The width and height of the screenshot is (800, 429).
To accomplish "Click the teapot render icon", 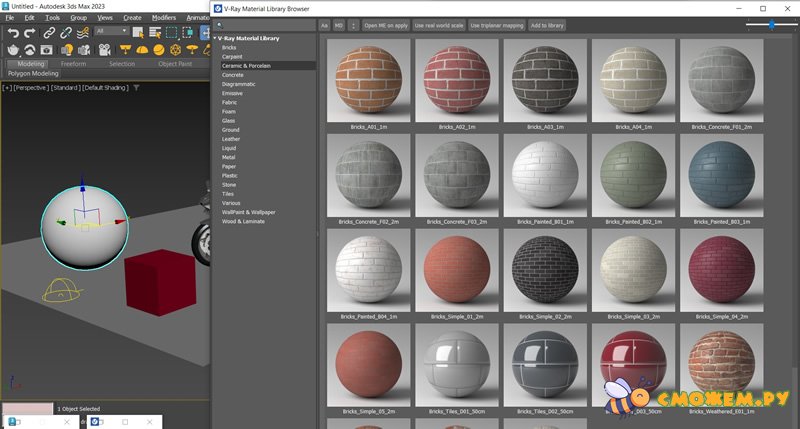I will tap(13, 49).
